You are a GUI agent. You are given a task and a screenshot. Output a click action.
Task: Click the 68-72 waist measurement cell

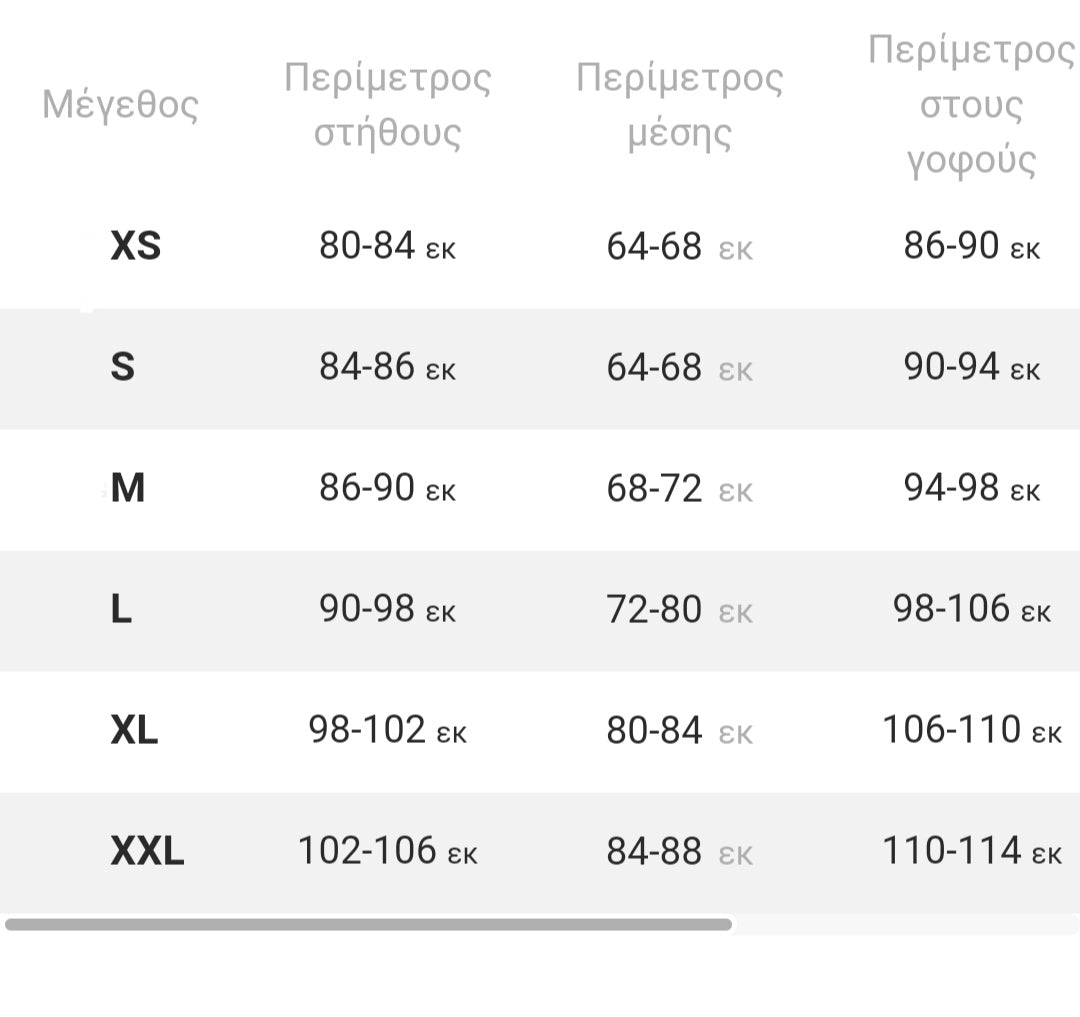[679, 489]
